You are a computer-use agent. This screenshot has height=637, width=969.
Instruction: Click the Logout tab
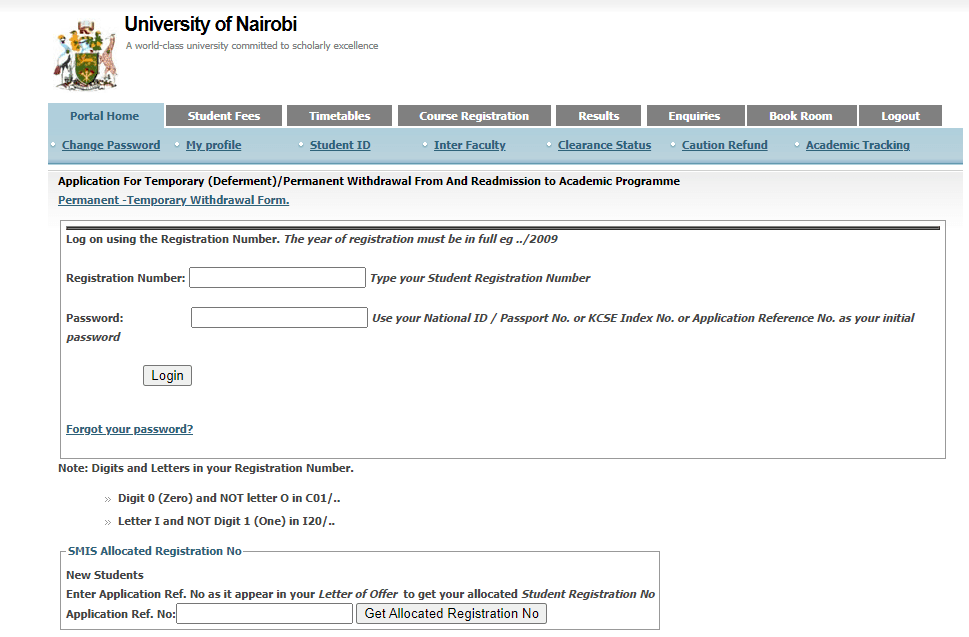click(x=900, y=116)
